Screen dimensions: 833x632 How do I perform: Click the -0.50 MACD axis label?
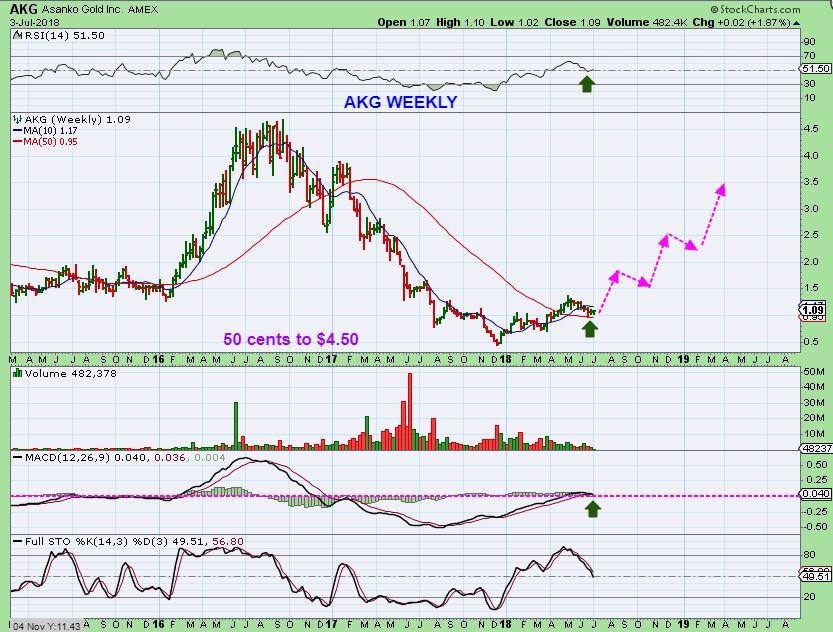[x=815, y=526]
